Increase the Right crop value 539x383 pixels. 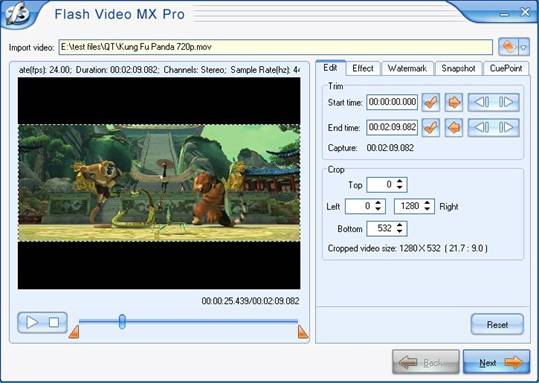coord(427,203)
